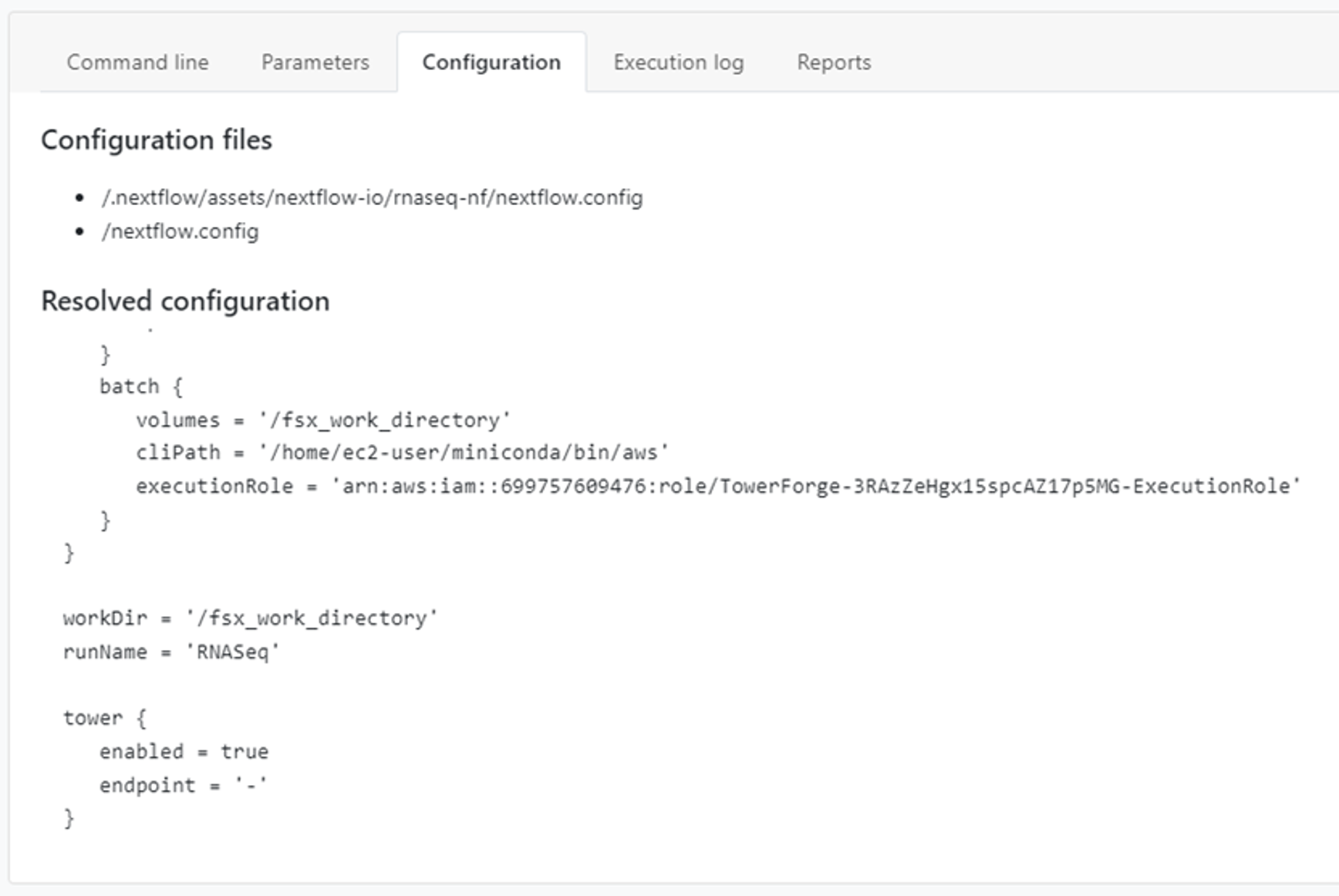View the Execution log tab

(x=678, y=62)
